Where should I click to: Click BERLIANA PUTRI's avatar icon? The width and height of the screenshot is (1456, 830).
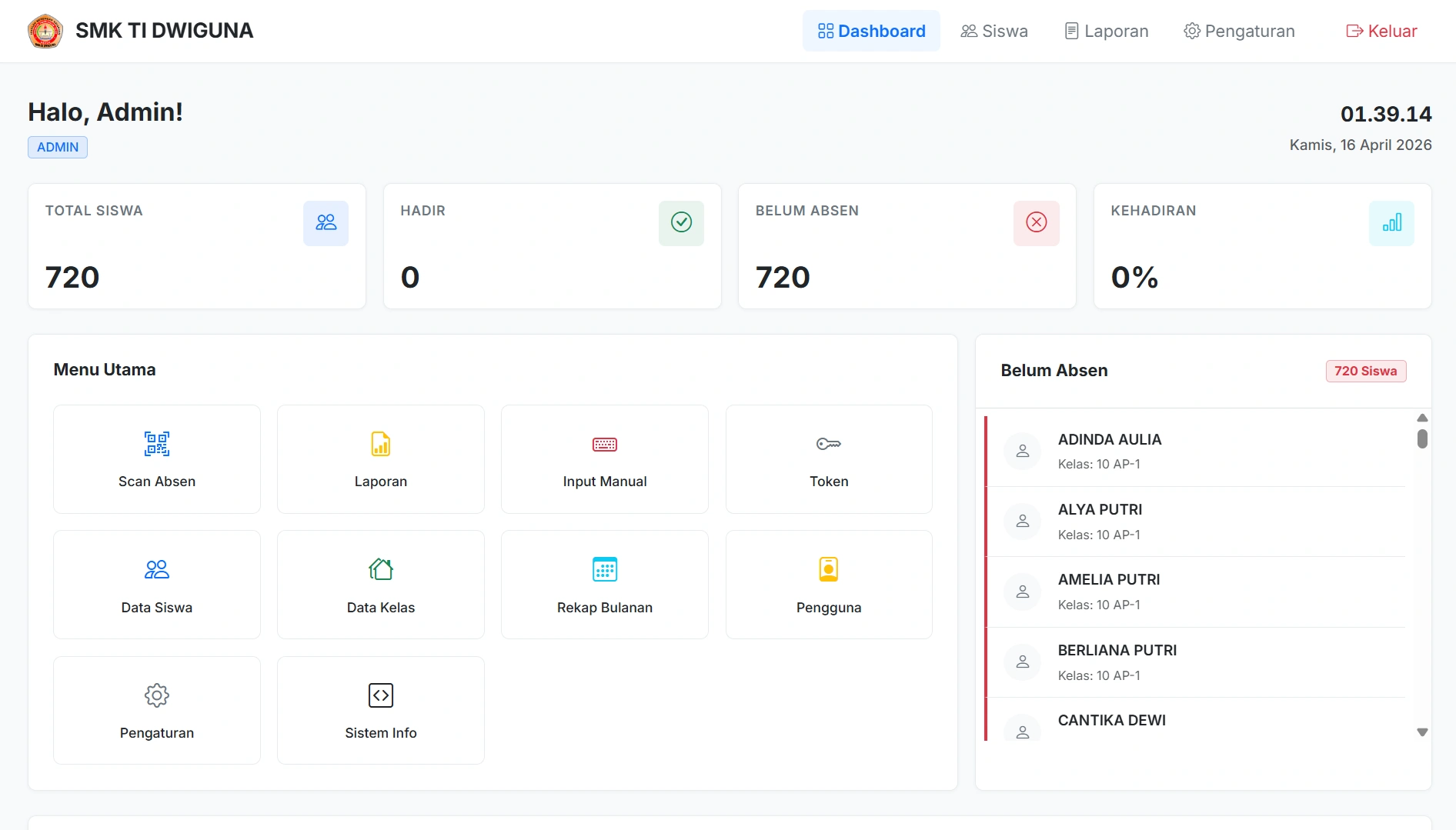[1023, 662]
